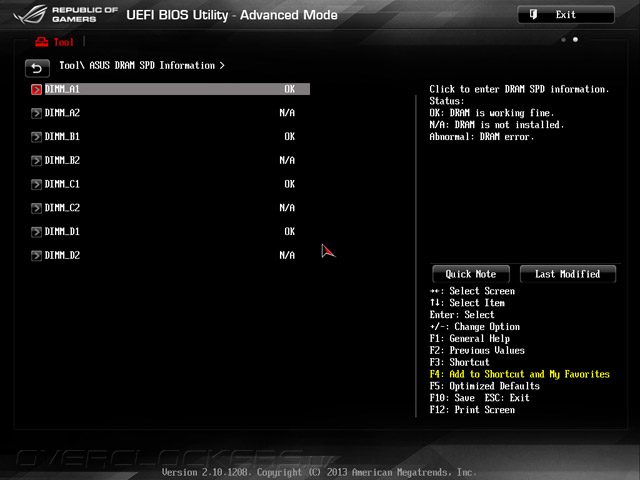This screenshot has height=480, width=640.
Task: Expand DIMM_D2 arrow icon
Action: [x=36, y=256]
